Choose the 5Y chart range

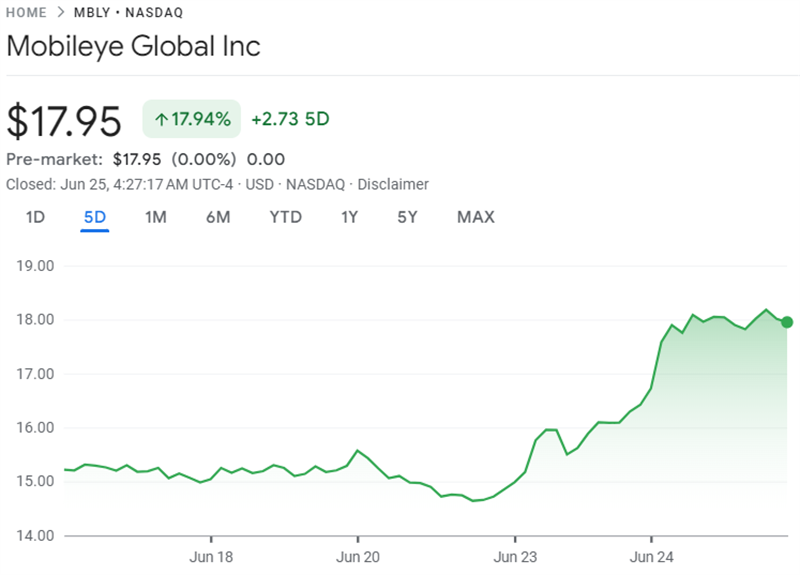407,217
